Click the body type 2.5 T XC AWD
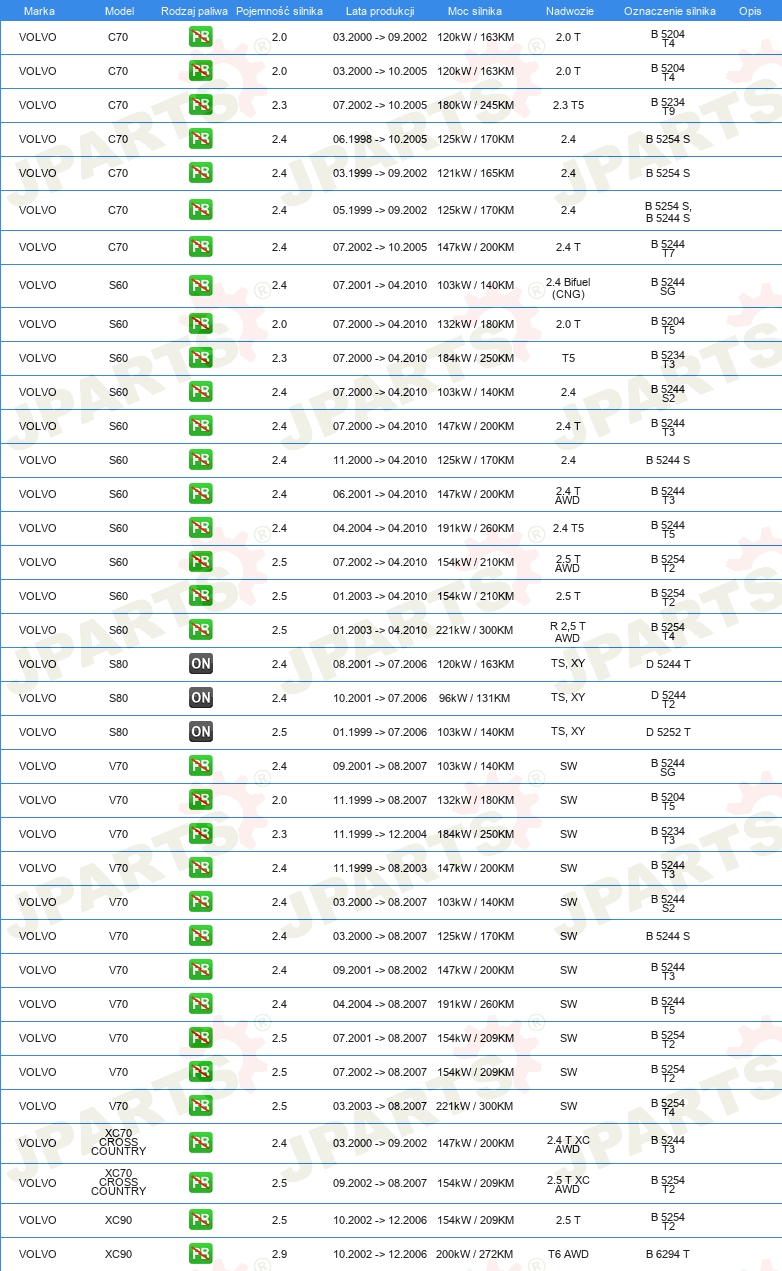The image size is (782, 1271). click(x=568, y=1184)
